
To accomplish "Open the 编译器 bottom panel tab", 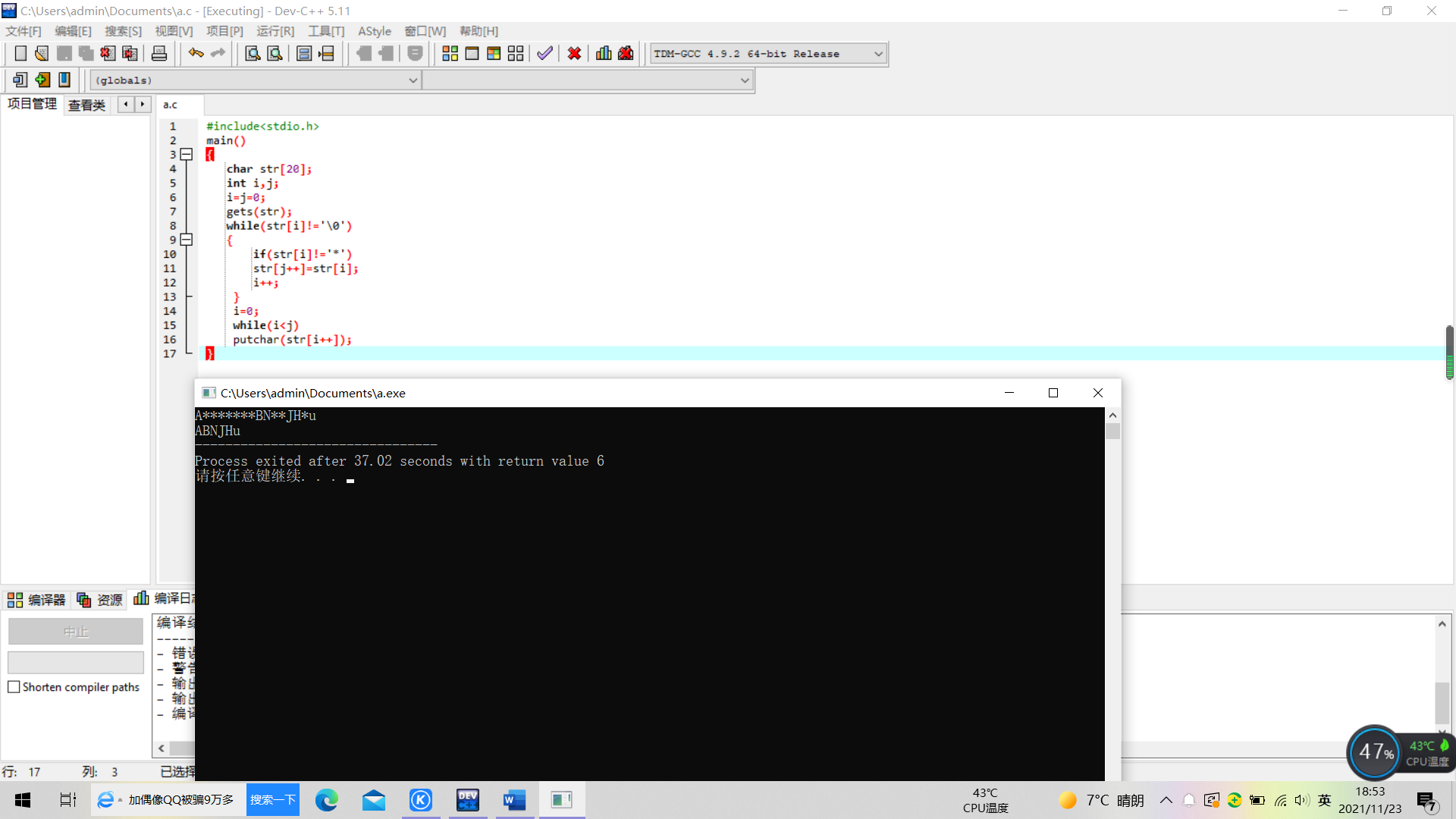I will (x=36, y=600).
